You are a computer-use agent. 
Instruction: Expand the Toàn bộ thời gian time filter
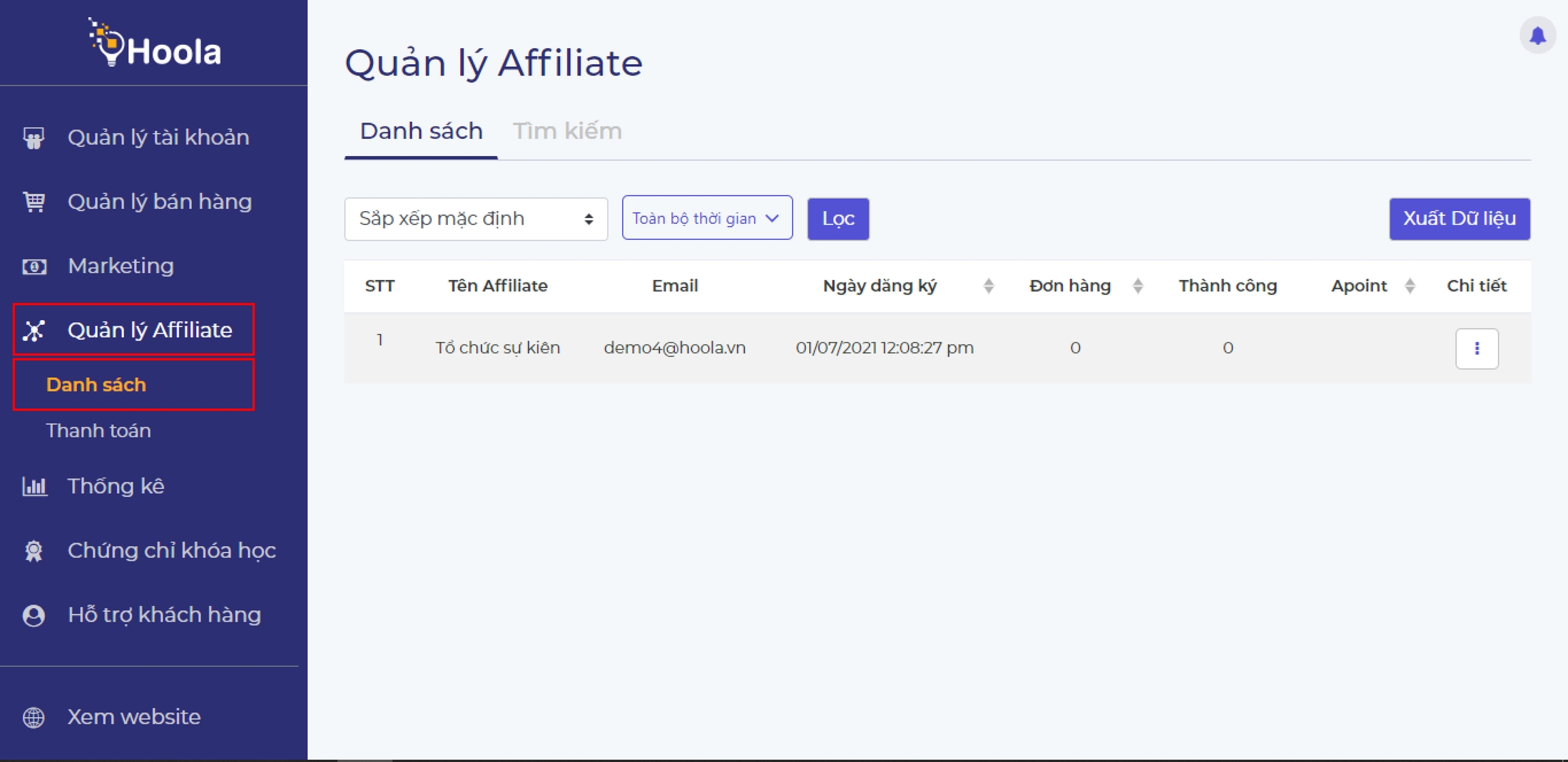(x=706, y=219)
